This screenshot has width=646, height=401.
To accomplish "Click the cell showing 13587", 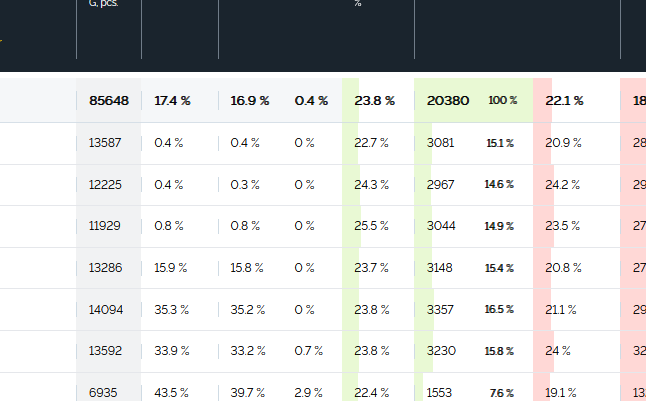I will 105,143.
